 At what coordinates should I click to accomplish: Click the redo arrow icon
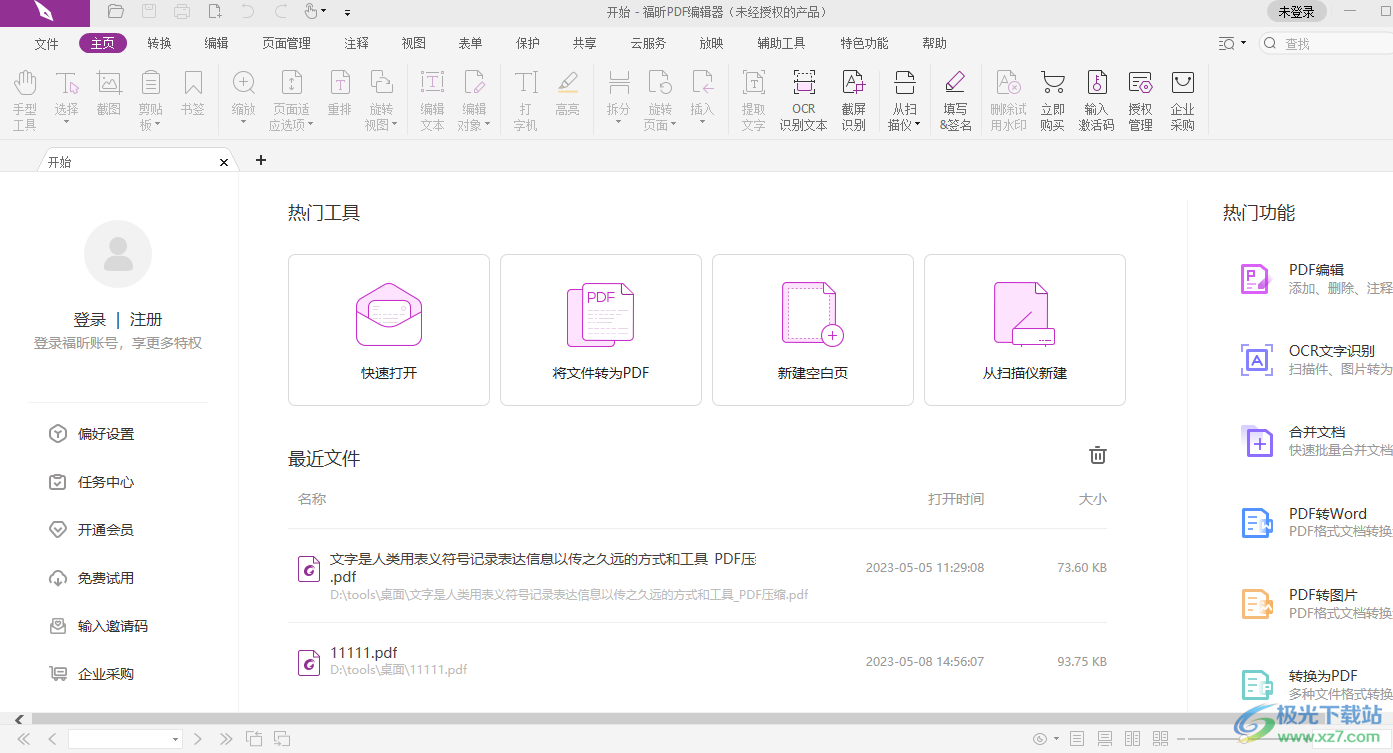pyautogui.click(x=281, y=12)
